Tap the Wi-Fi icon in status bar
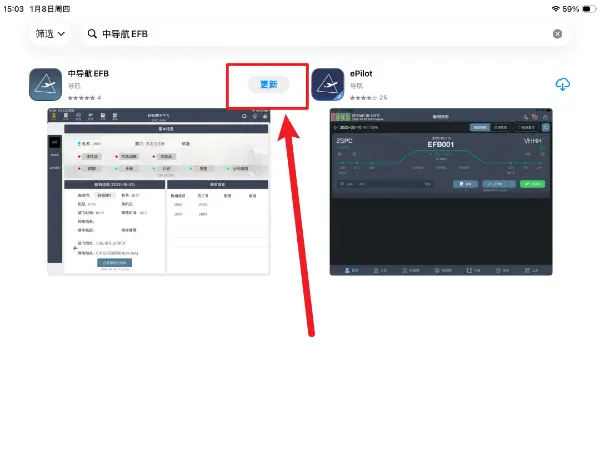 [556, 9]
